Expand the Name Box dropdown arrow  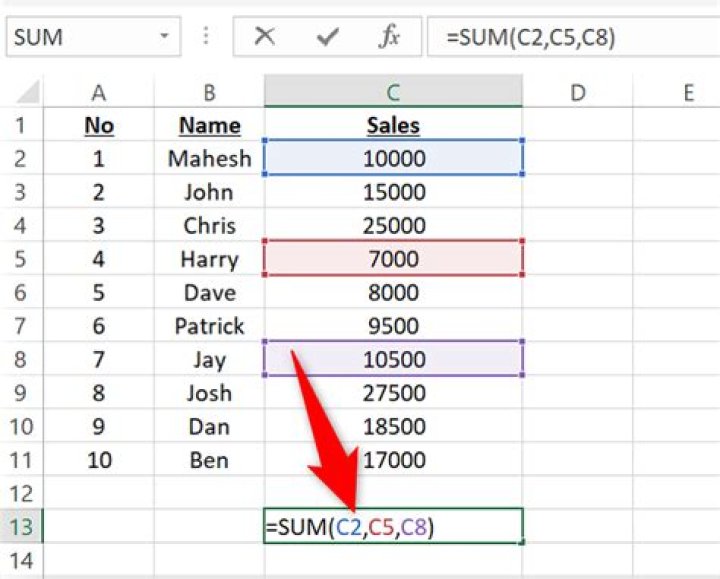pos(164,37)
